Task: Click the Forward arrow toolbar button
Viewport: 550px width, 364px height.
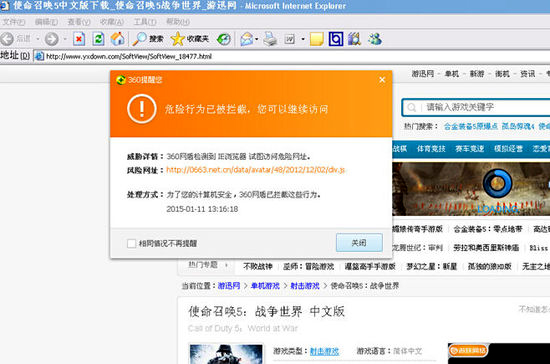Action: click(x=52, y=39)
